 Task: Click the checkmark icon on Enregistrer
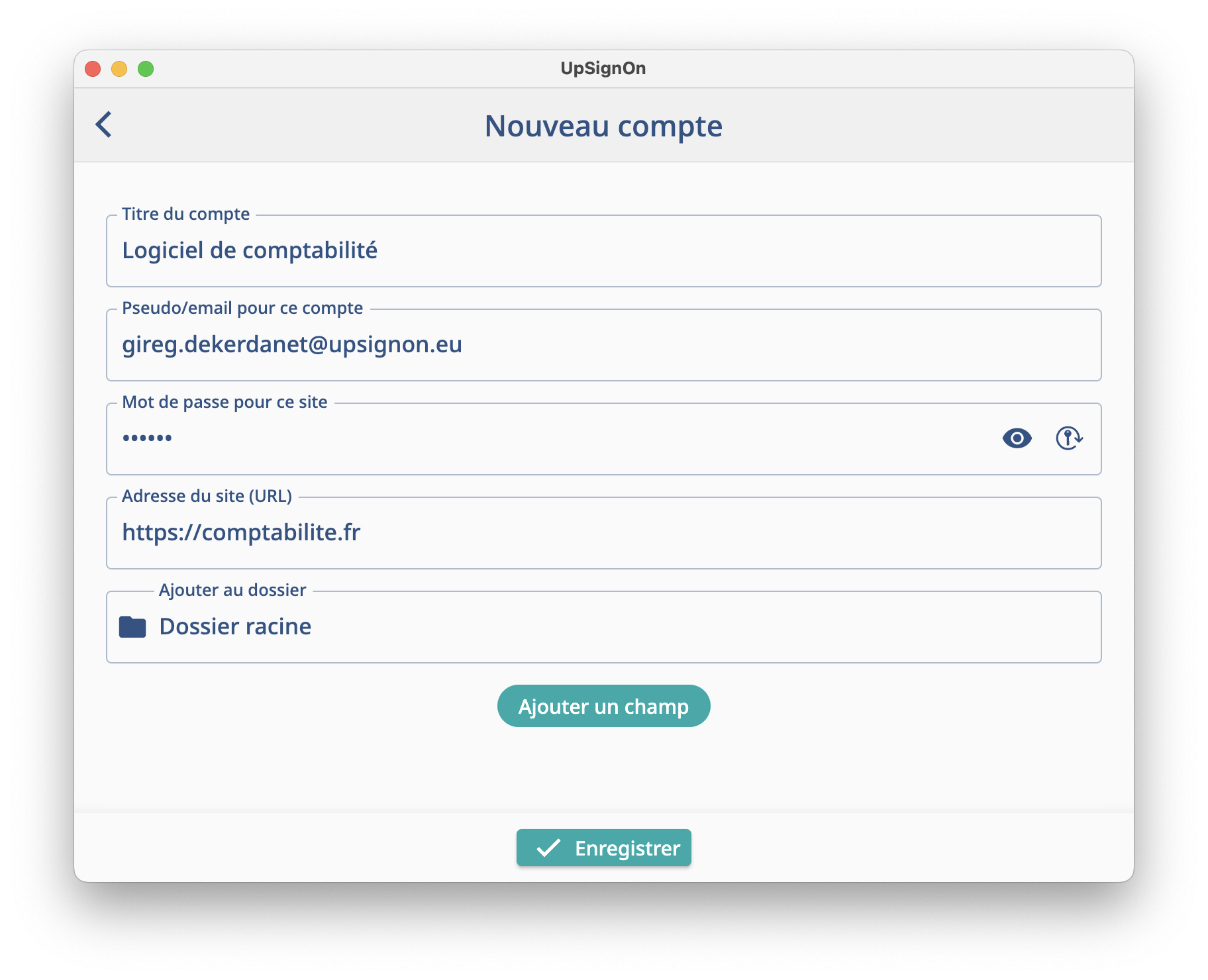[x=548, y=848]
